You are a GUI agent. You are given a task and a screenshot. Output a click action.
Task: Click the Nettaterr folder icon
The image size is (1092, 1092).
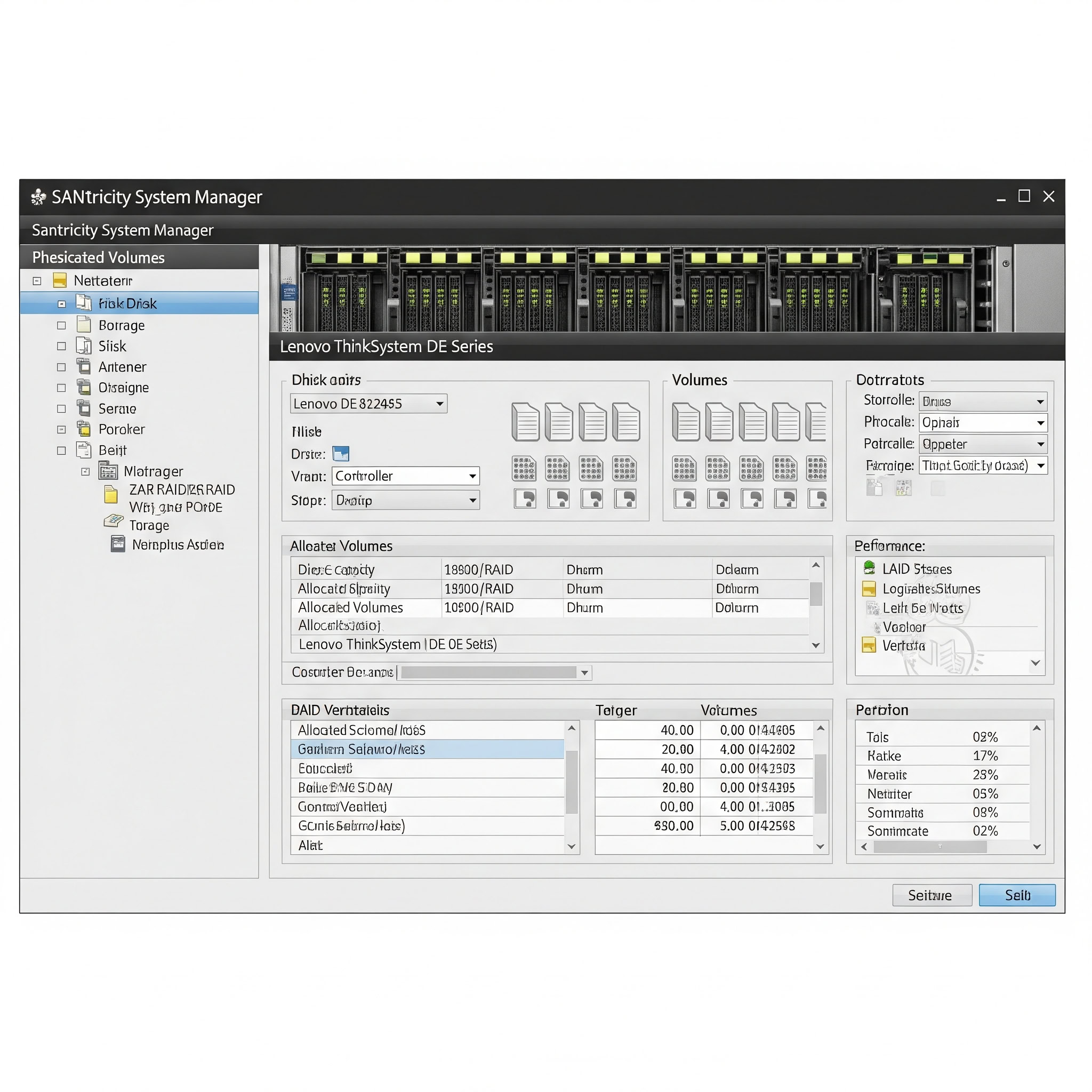coord(60,280)
